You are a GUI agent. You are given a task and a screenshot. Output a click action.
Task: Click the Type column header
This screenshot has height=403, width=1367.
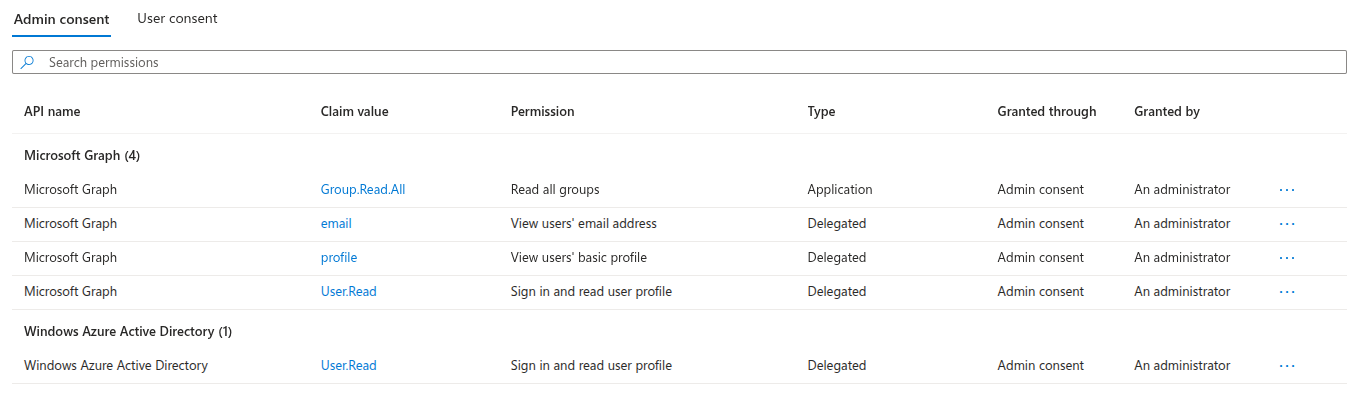pos(821,112)
